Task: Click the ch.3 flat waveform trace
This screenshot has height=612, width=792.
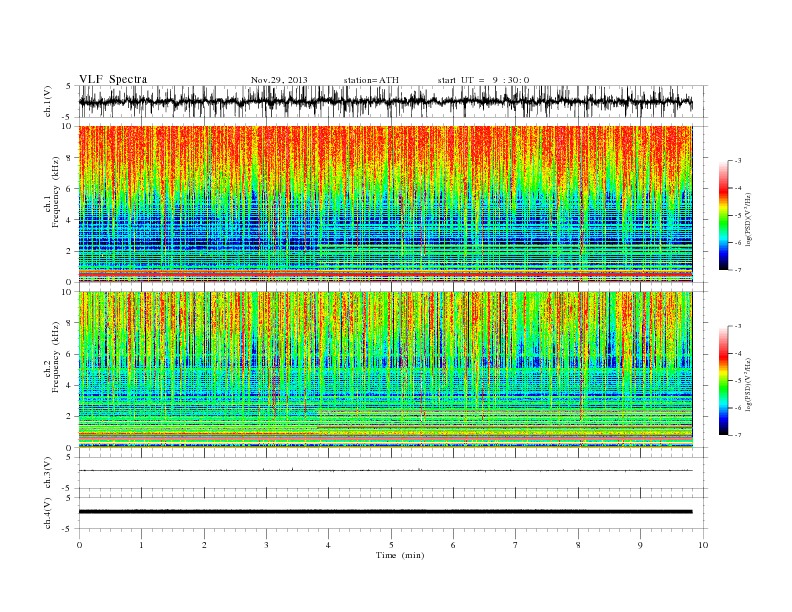Action: pos(385,470)
